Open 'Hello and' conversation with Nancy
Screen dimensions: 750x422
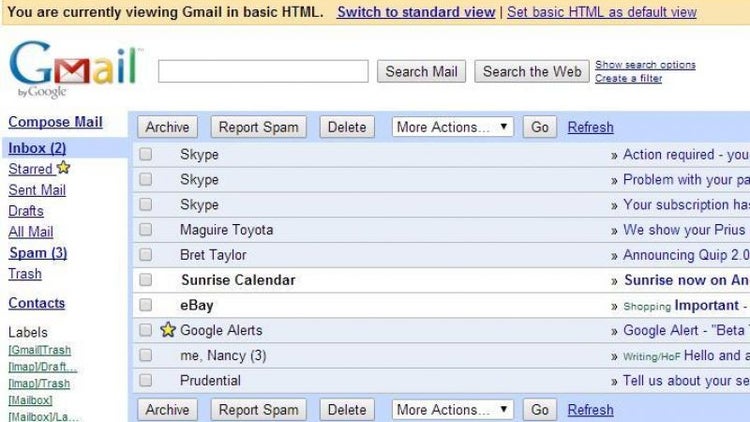click(x=717, y=355)
